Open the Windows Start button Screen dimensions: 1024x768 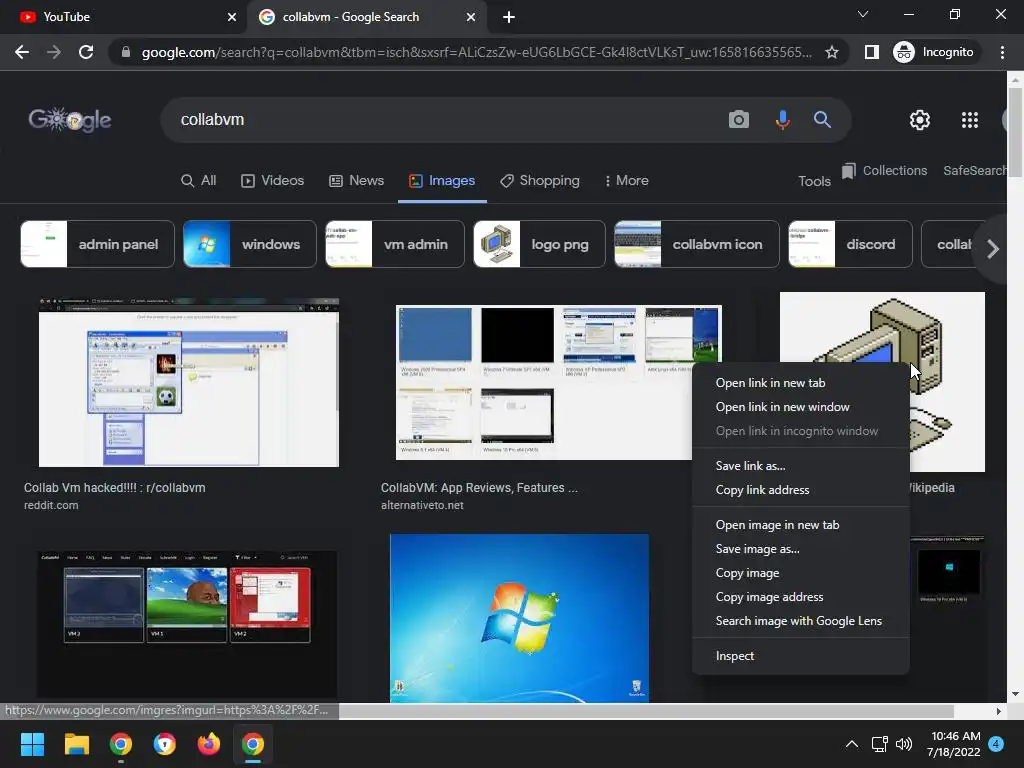pos(32,744)
